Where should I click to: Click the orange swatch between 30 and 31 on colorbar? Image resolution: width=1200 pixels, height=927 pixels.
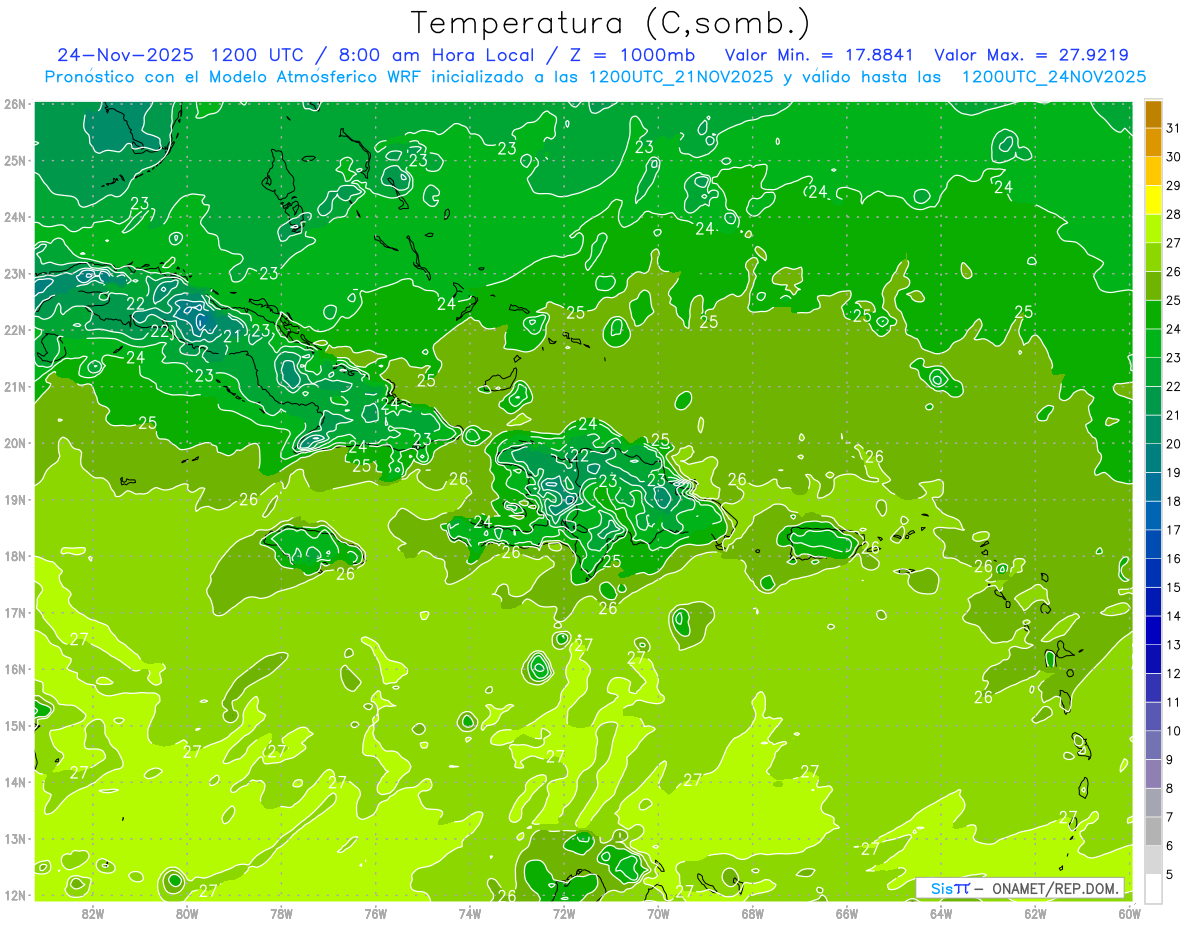click(x=1153, y=143)
